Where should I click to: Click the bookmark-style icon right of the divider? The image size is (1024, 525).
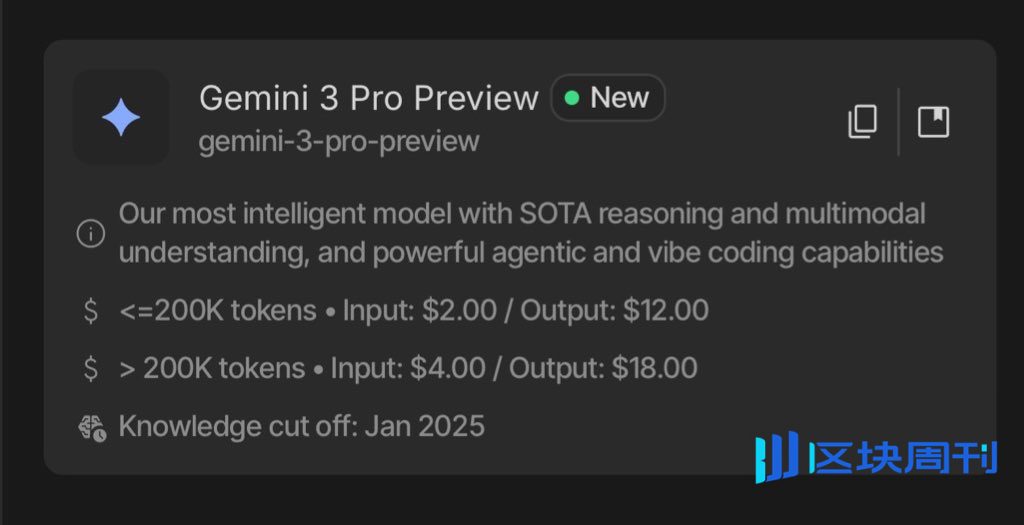(933, 122)
